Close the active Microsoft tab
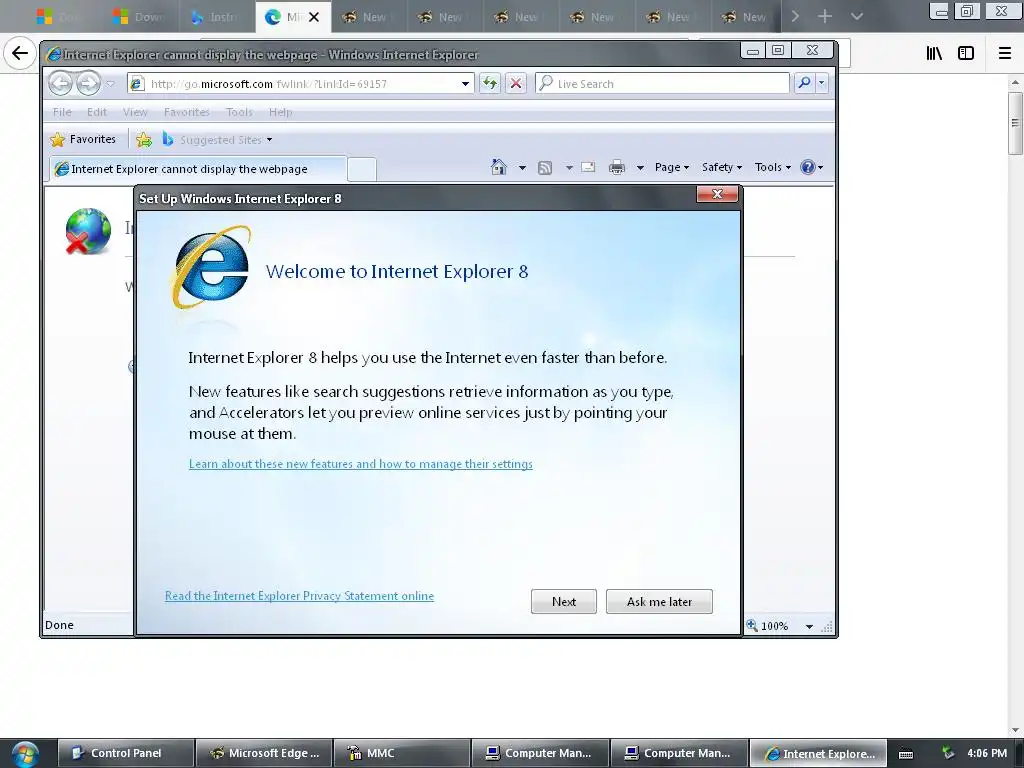 [314, 17]
